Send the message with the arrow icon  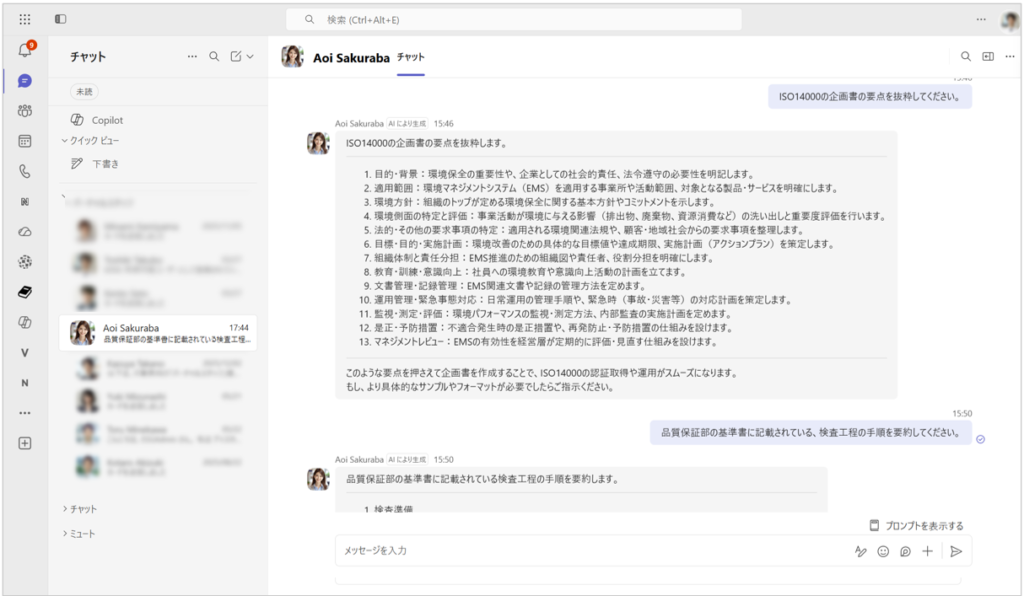956,552
